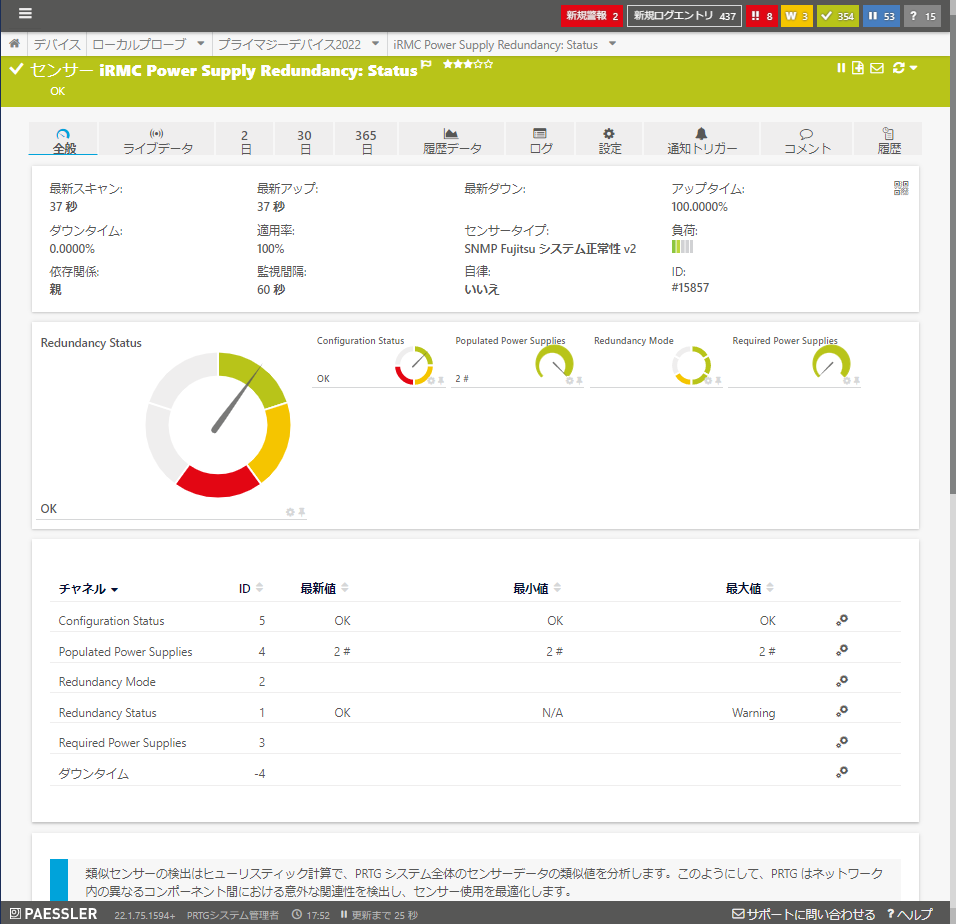The image size is (956, 924).
Task: Click the Populated Power Supplies mini gauge
Action: click(554, 362)
